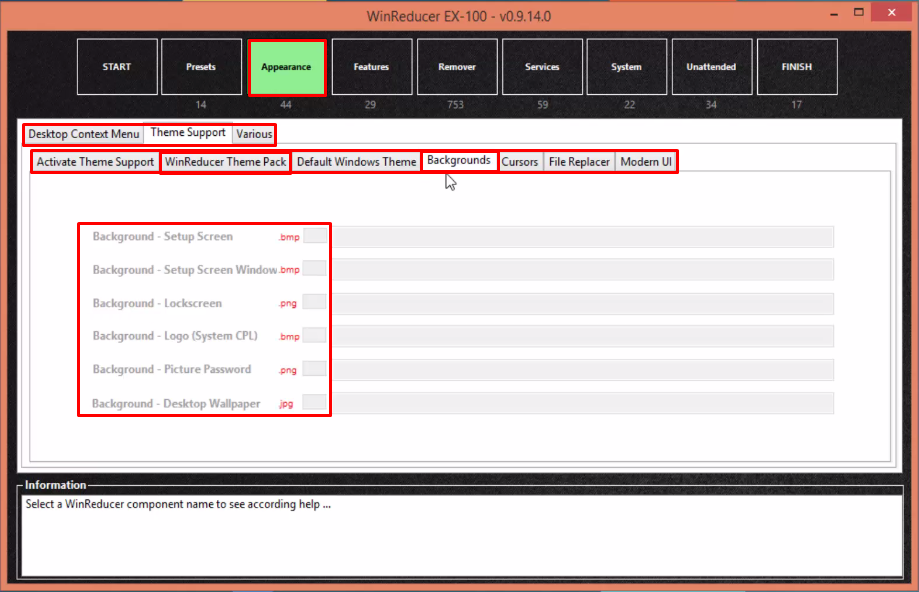Click the Remover count 753
919x592 pixels.
[x=455, y=105]
